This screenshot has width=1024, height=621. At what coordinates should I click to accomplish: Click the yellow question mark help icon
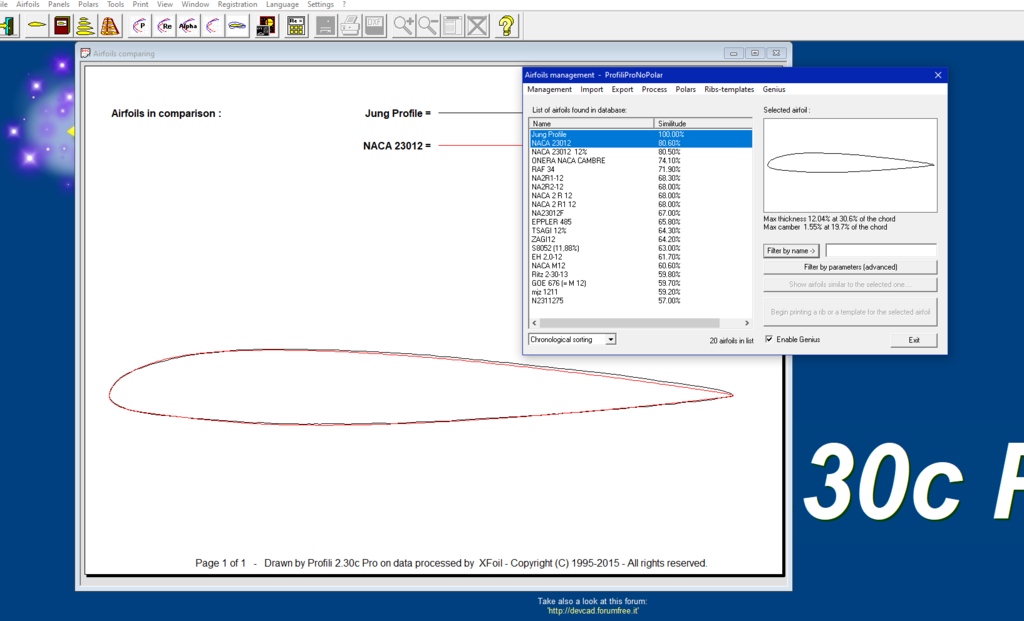(506, 26)
